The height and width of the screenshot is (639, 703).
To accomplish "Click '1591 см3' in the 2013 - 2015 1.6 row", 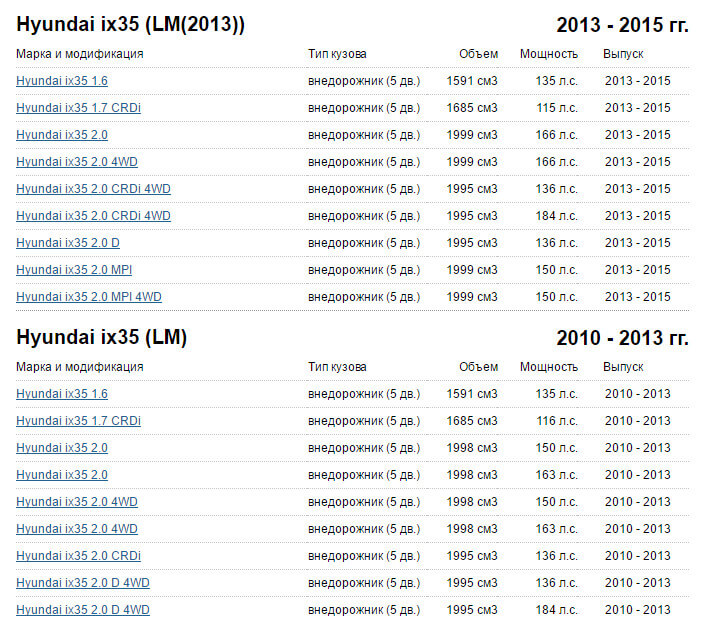I will click(x=472, y=81).
